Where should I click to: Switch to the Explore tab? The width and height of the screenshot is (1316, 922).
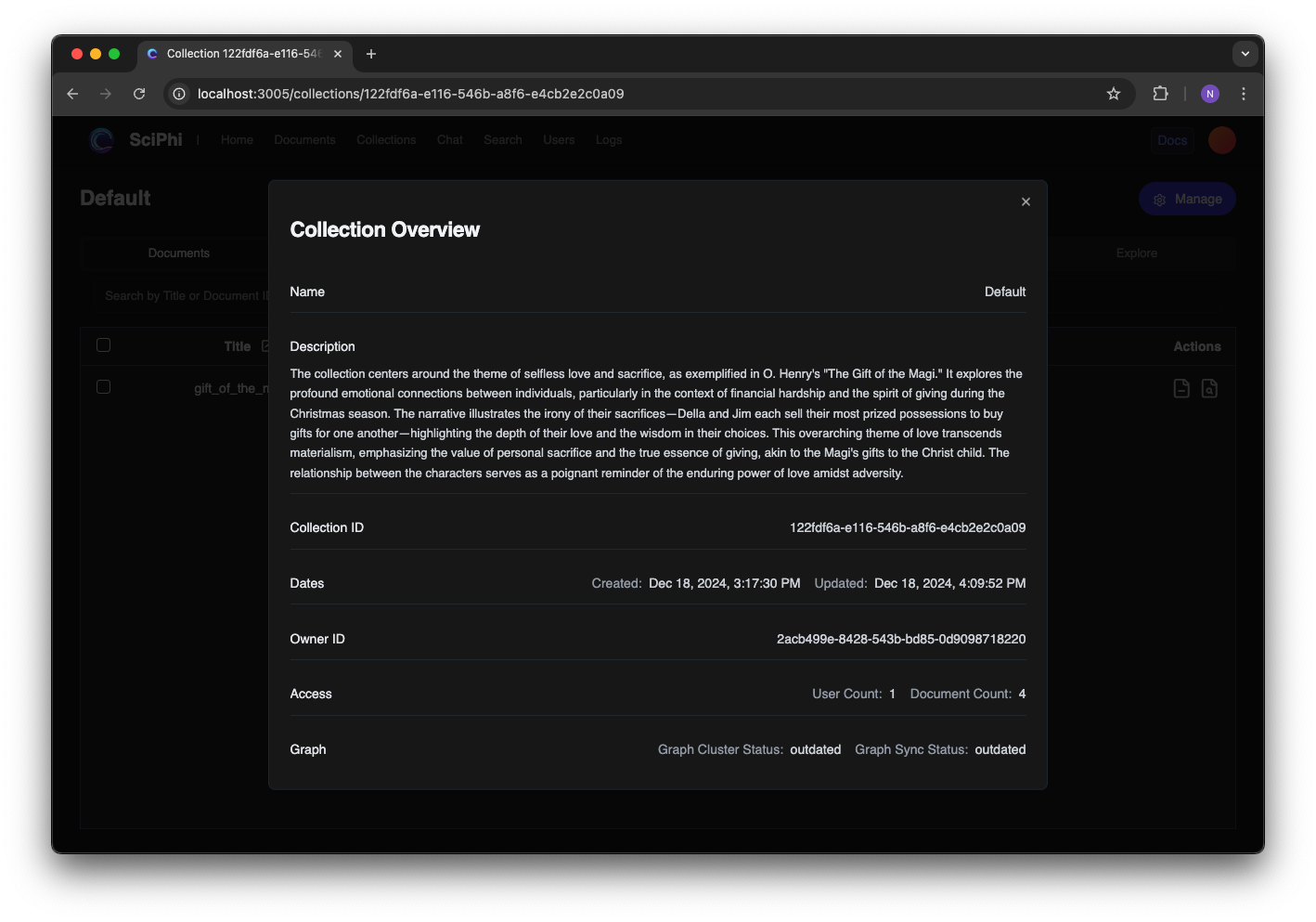point(1137,253)
